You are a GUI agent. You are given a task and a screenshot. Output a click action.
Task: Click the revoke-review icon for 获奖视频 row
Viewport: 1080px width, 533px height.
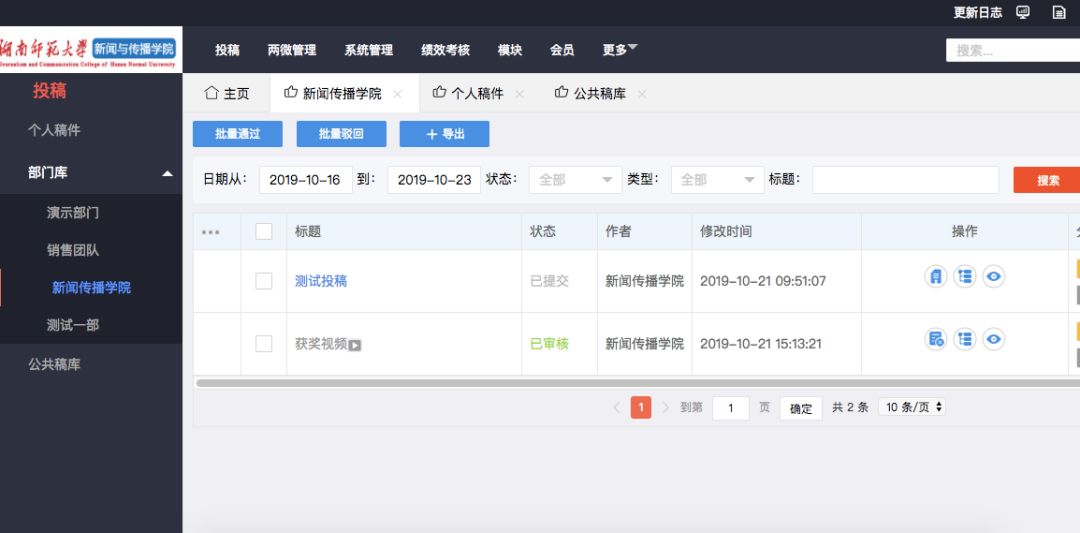(x=936, y=340)
